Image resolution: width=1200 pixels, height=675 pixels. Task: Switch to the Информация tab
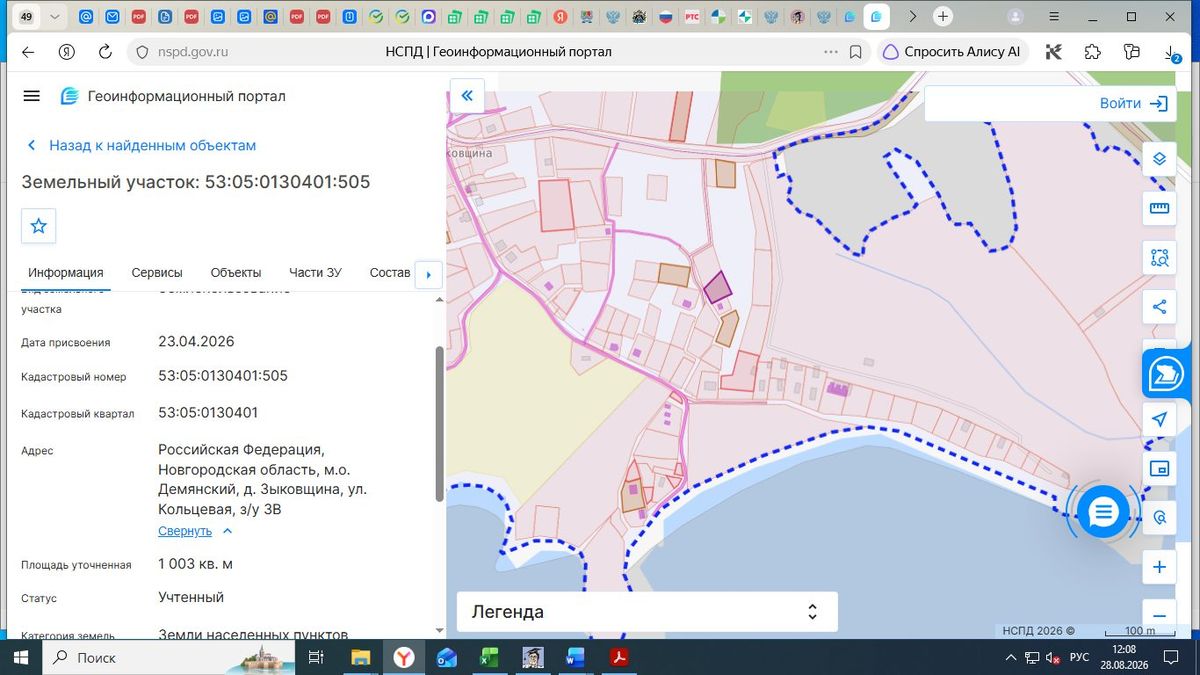(66, 273)
